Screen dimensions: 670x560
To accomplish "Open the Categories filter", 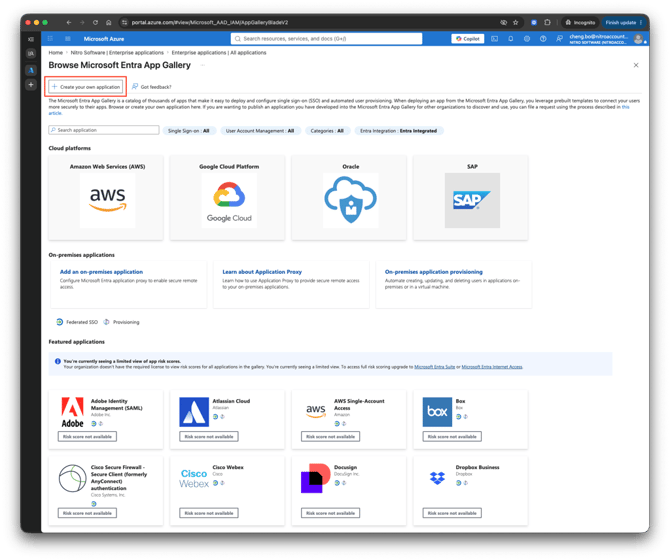I will click(x=327, y=131).
